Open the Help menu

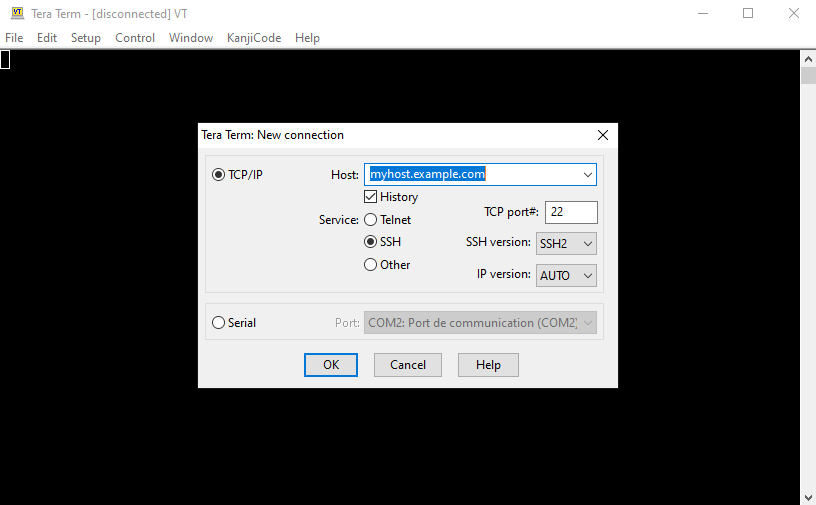(307, 38)
